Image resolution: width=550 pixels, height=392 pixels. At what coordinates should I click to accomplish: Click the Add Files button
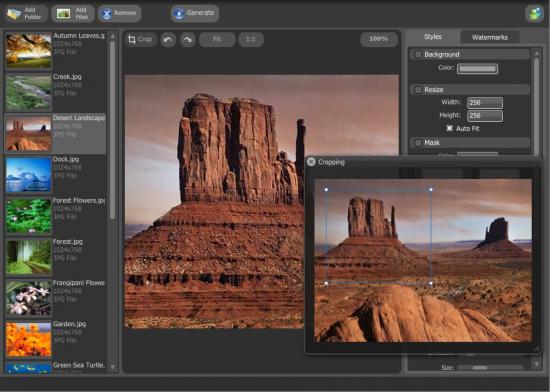[x=73, y=13]
